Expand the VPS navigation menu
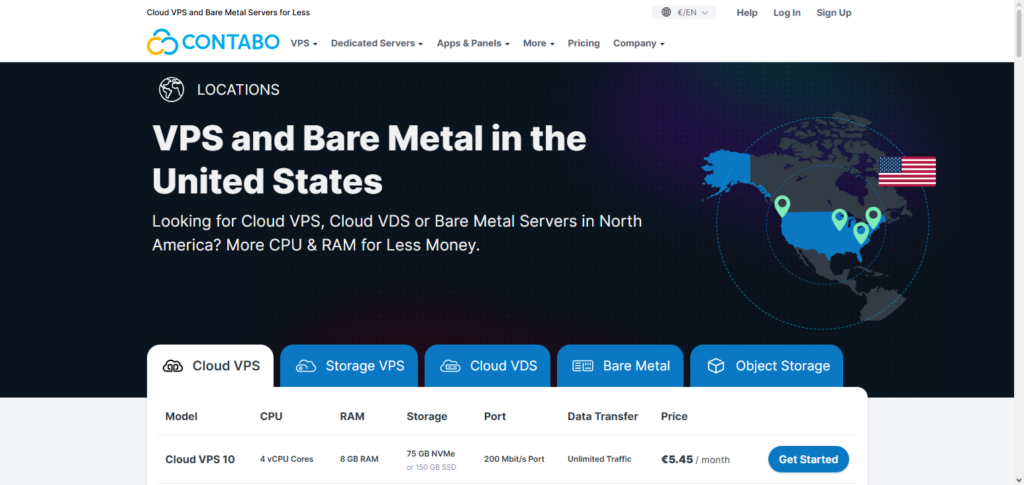Viewport: 1024px width, 485px height. point(304,44)
